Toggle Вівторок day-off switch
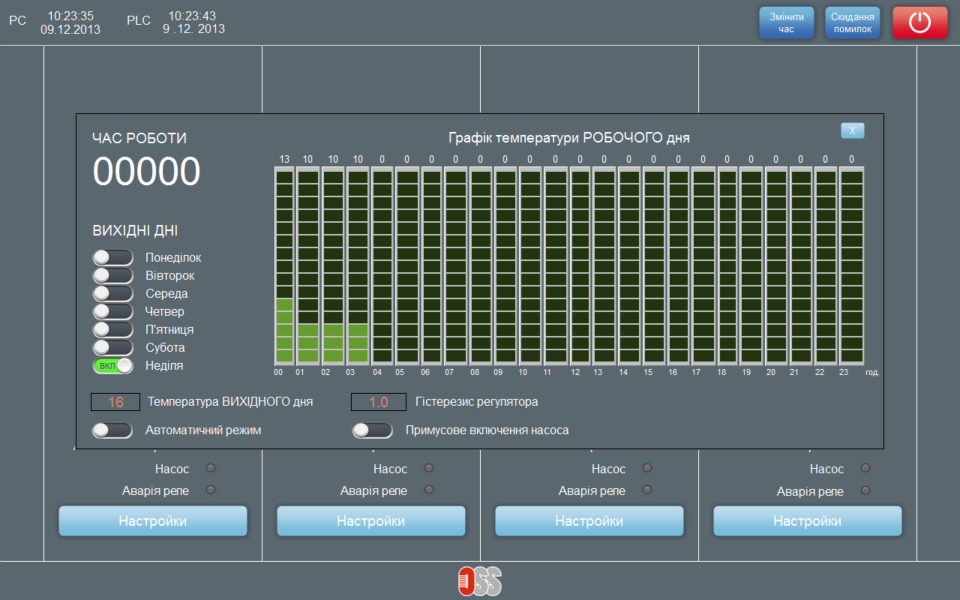960x600 pixels. pos(113,276)
